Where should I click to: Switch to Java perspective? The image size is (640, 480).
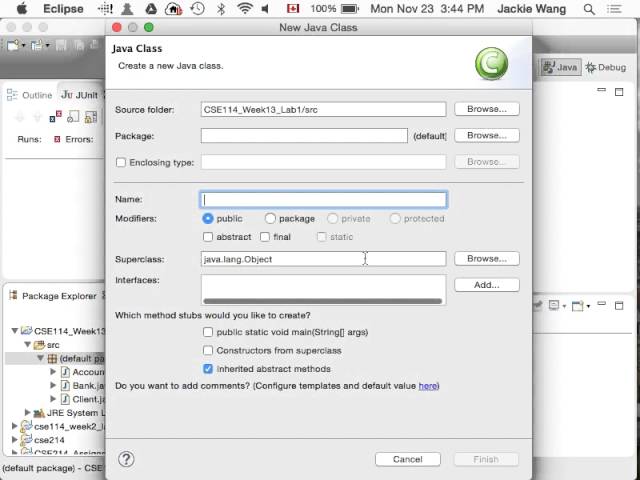click(x=561, y=67)
